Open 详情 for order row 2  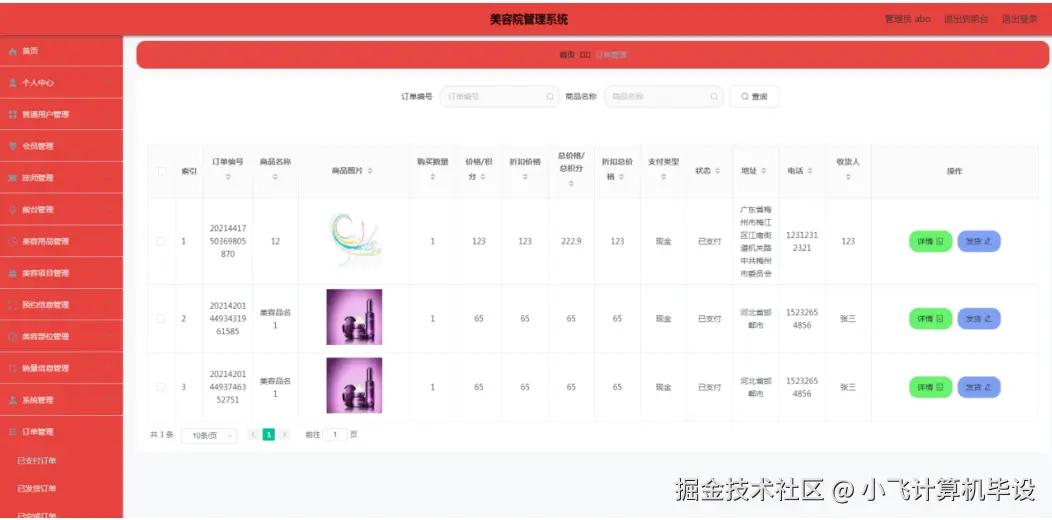pyautogui.click(x=930, y=319)
